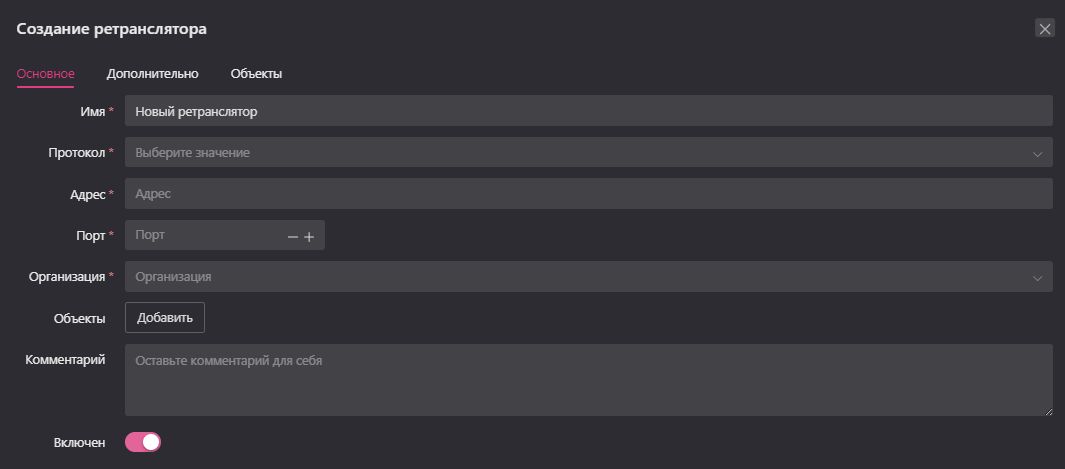Click the Комментарий field label

[65, 360]
